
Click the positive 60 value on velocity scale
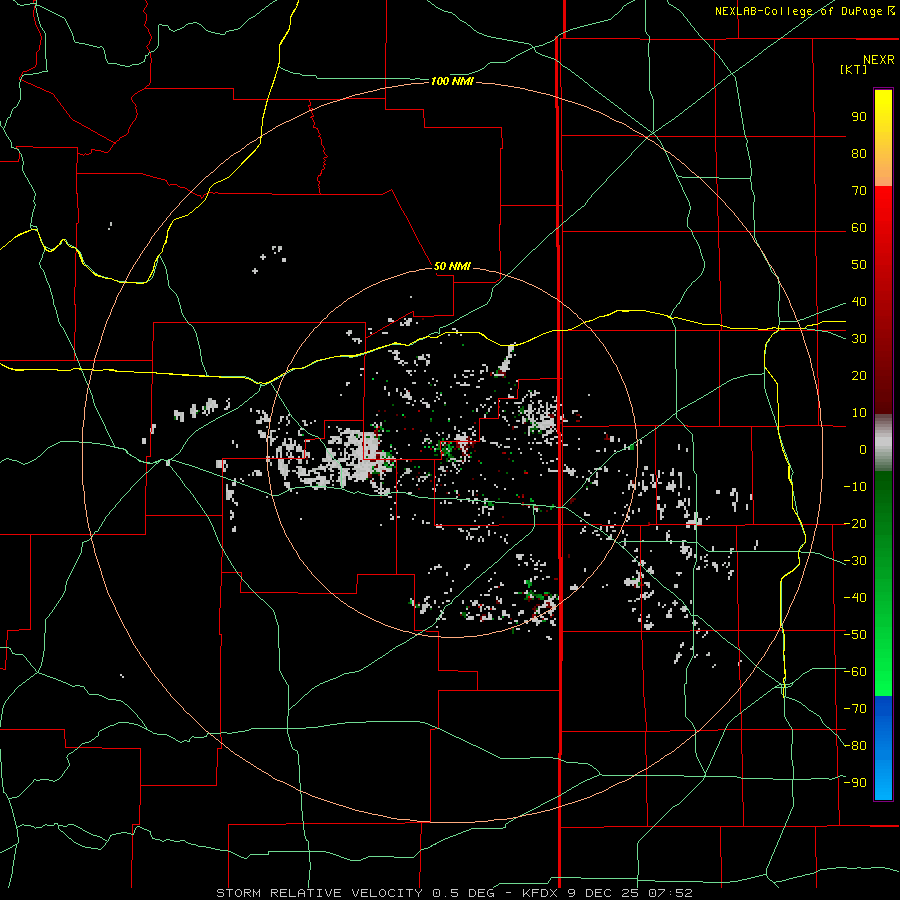click(859, 228)
